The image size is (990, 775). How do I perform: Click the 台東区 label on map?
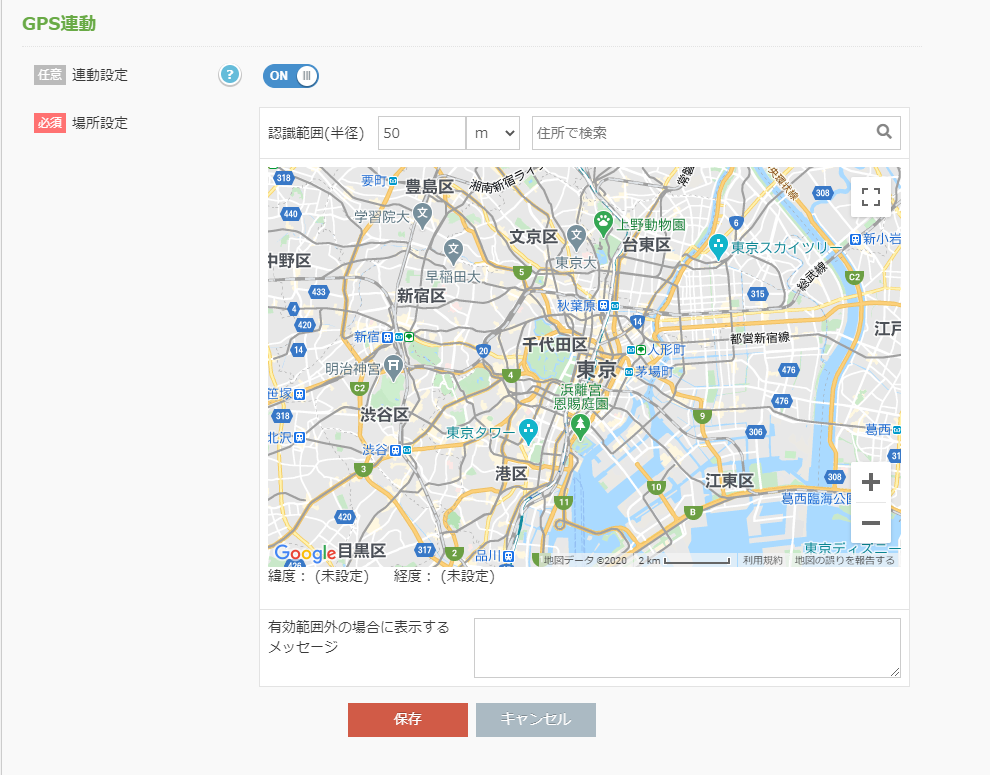647,245
